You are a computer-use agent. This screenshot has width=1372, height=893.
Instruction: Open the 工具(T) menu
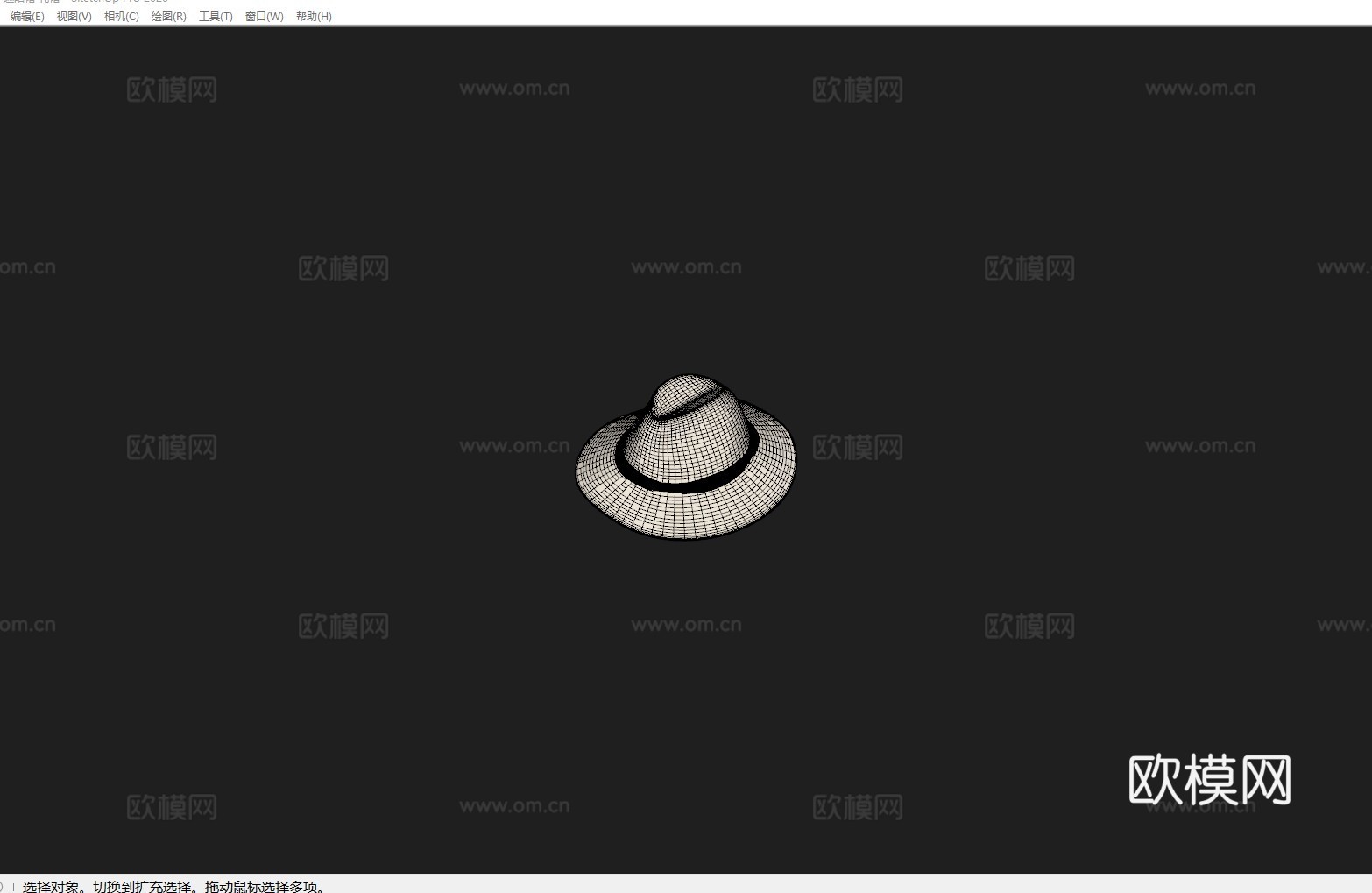216,17
